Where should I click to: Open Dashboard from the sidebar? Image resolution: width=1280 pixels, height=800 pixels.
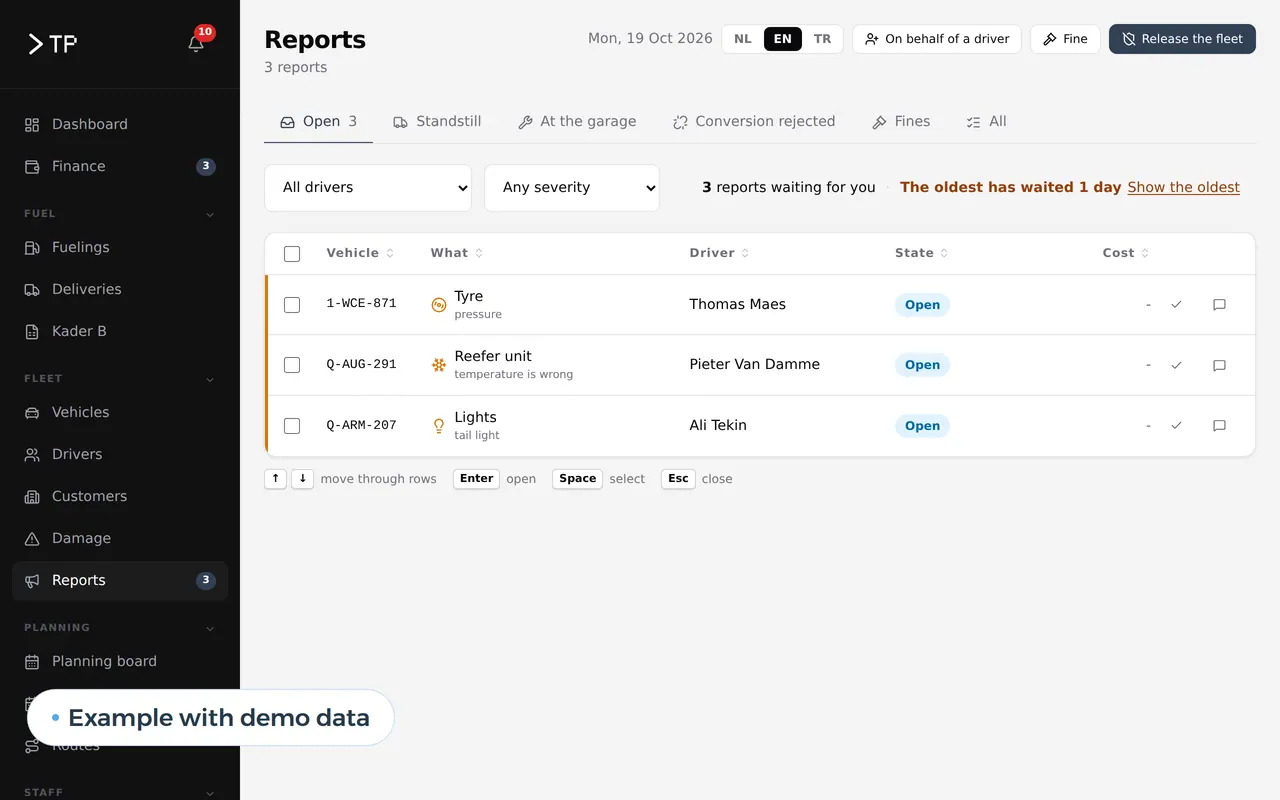coord(120,124)
